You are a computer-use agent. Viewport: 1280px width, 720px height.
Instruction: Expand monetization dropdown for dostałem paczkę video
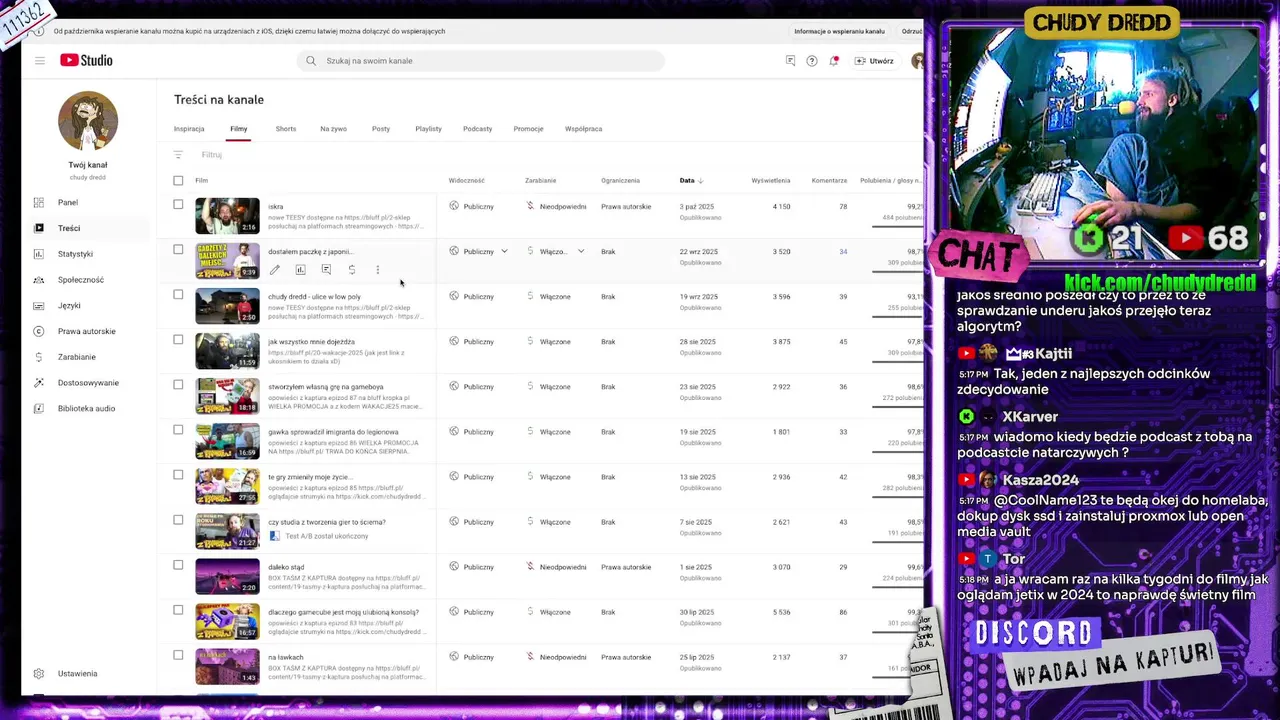[580, 252]
